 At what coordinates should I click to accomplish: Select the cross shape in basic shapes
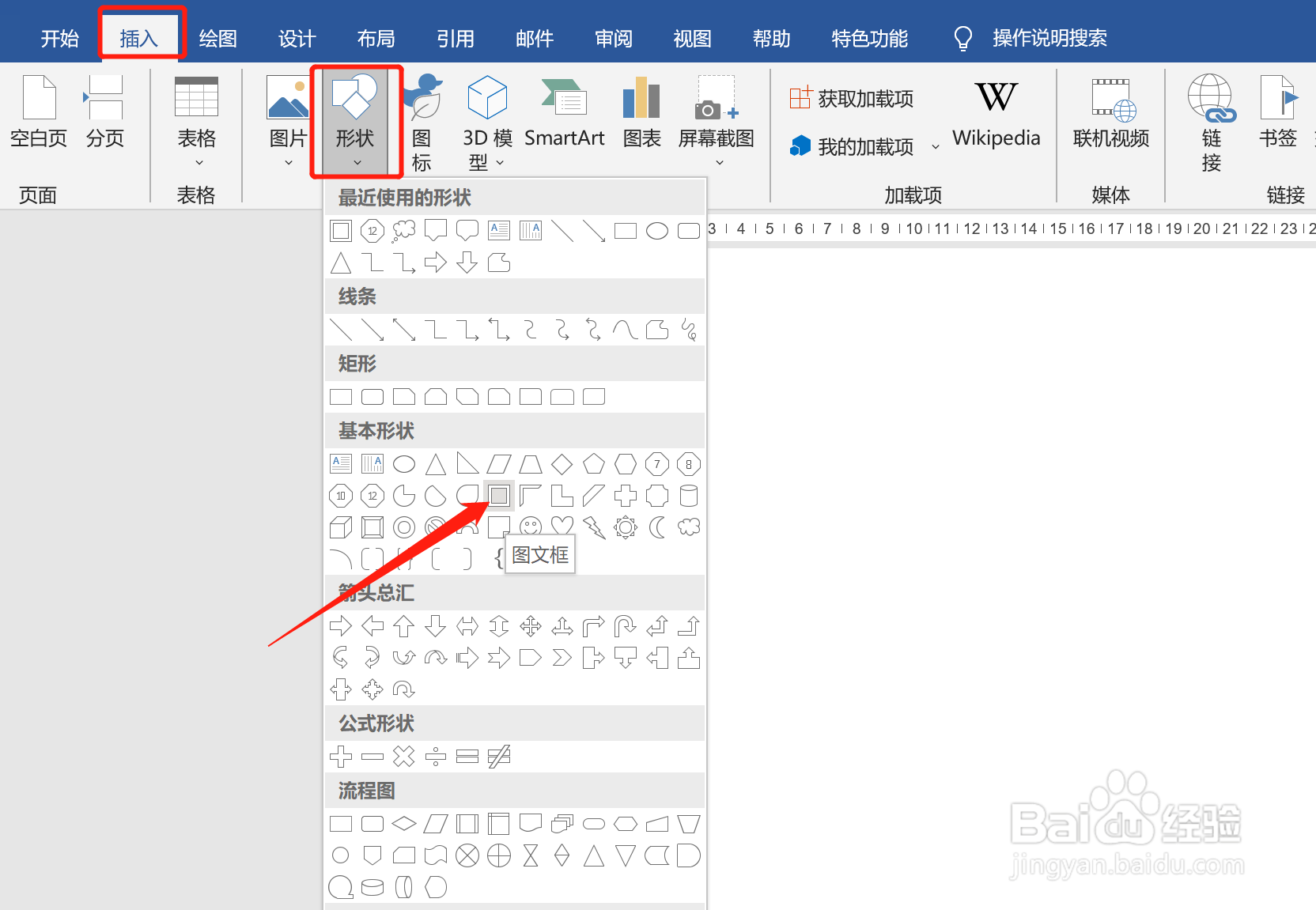(626, 496)
